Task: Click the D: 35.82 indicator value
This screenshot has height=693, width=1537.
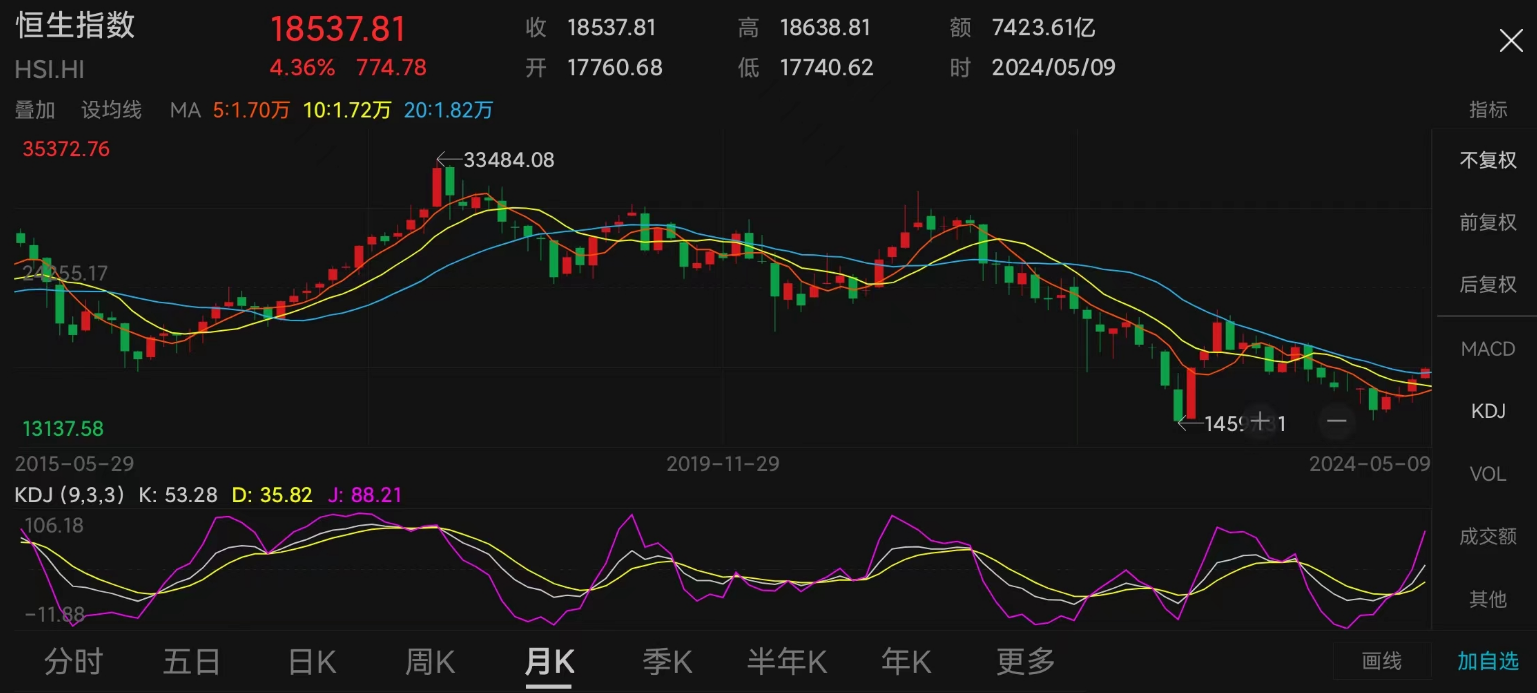Action: click(x=272, y=495)
